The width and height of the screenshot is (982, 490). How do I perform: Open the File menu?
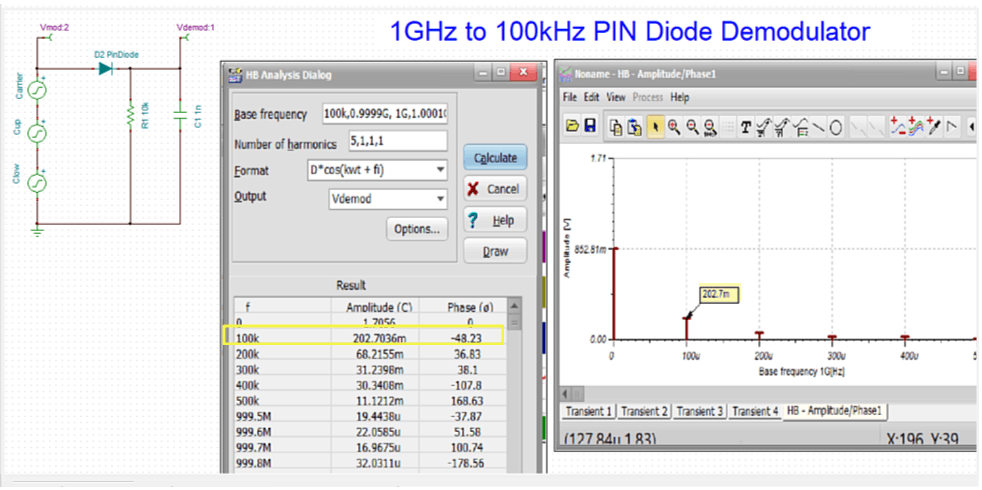(x=570, y=98)
